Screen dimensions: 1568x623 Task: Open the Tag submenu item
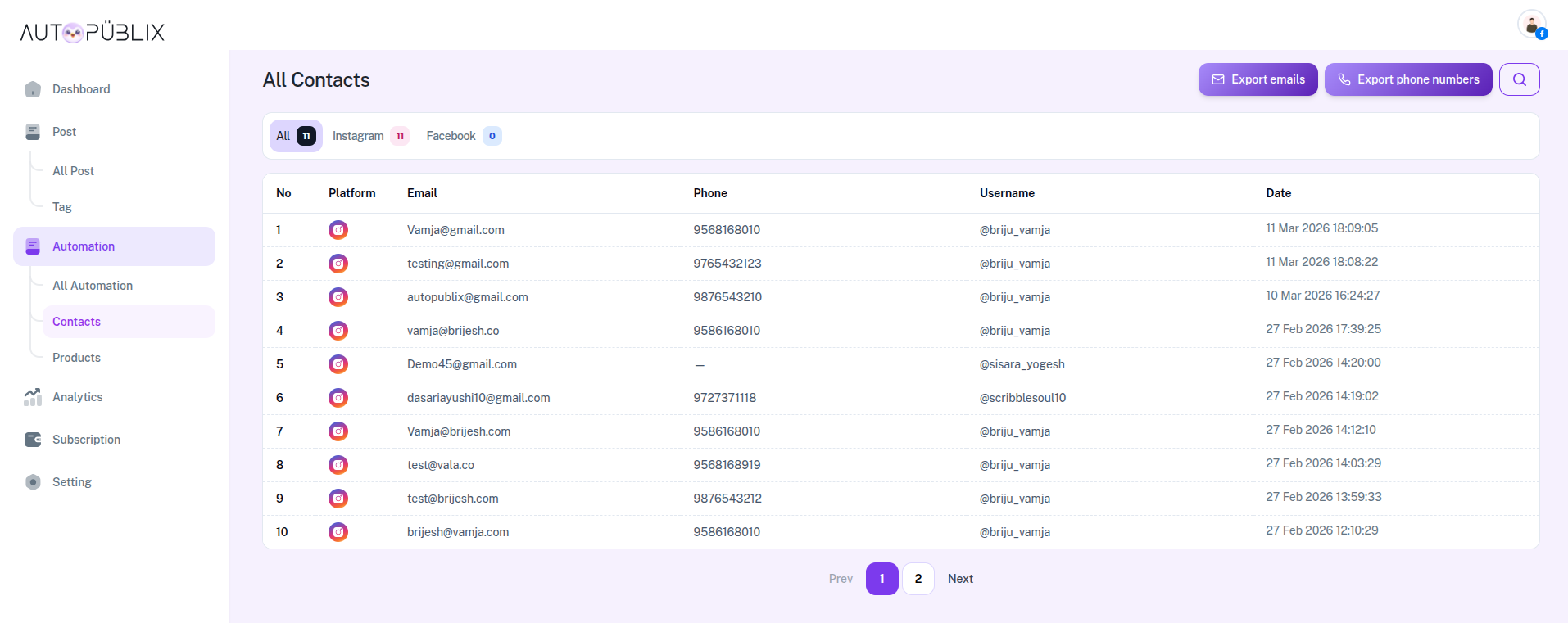[62, 207]
